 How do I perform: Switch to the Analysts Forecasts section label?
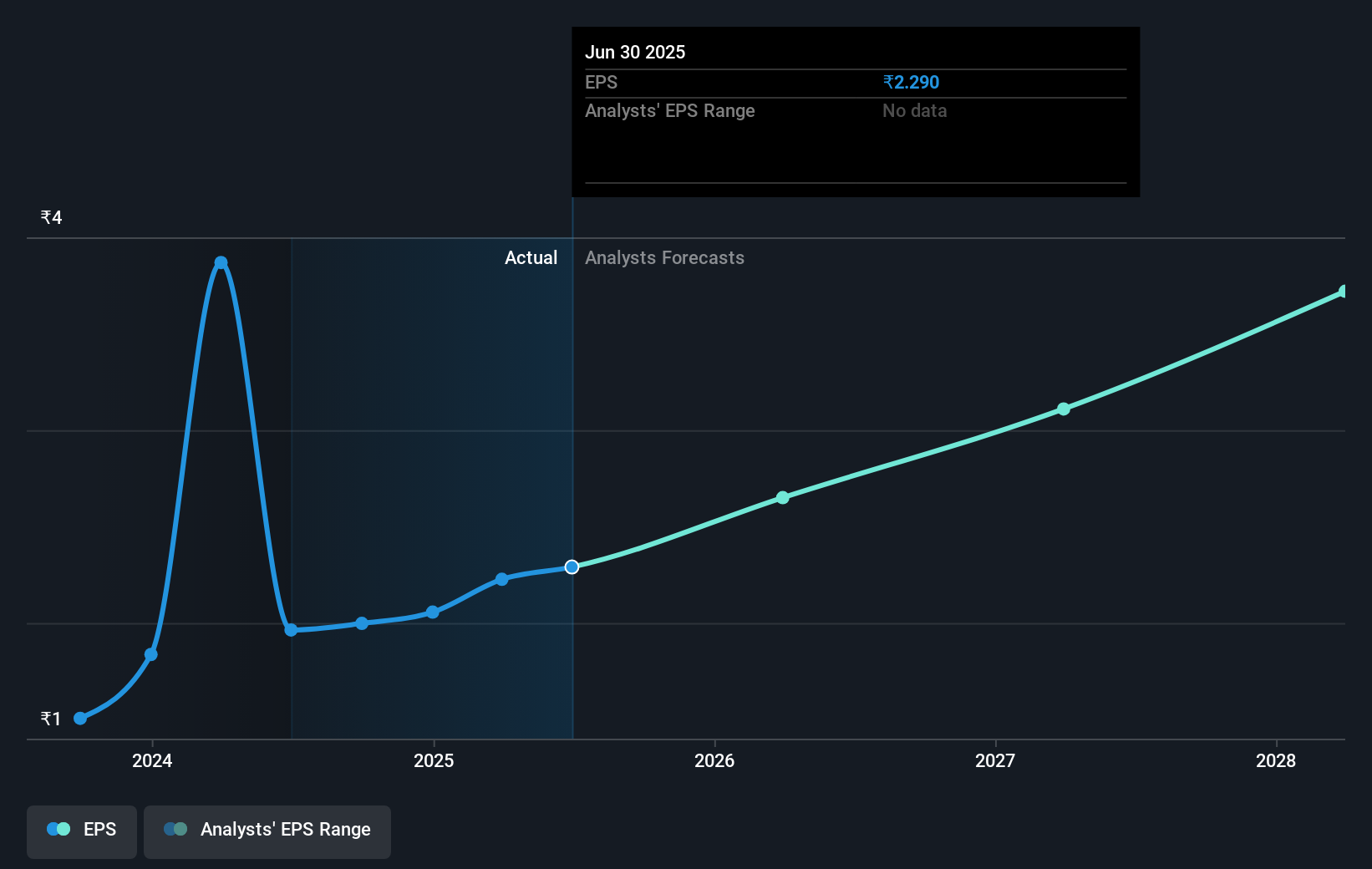(x=664, y=257)
